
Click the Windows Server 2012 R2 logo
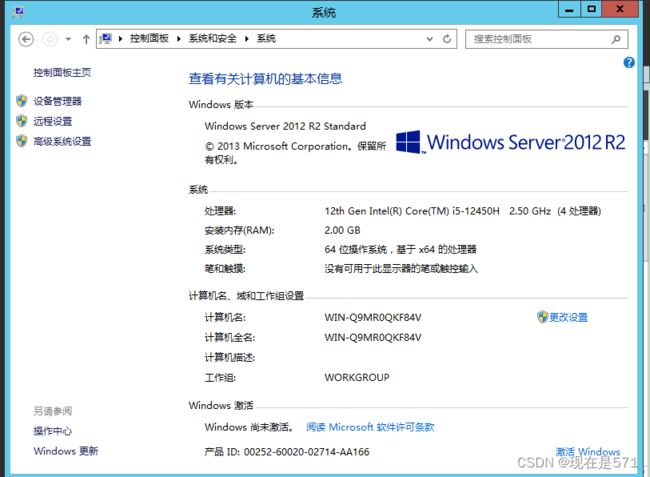(510, 142)
